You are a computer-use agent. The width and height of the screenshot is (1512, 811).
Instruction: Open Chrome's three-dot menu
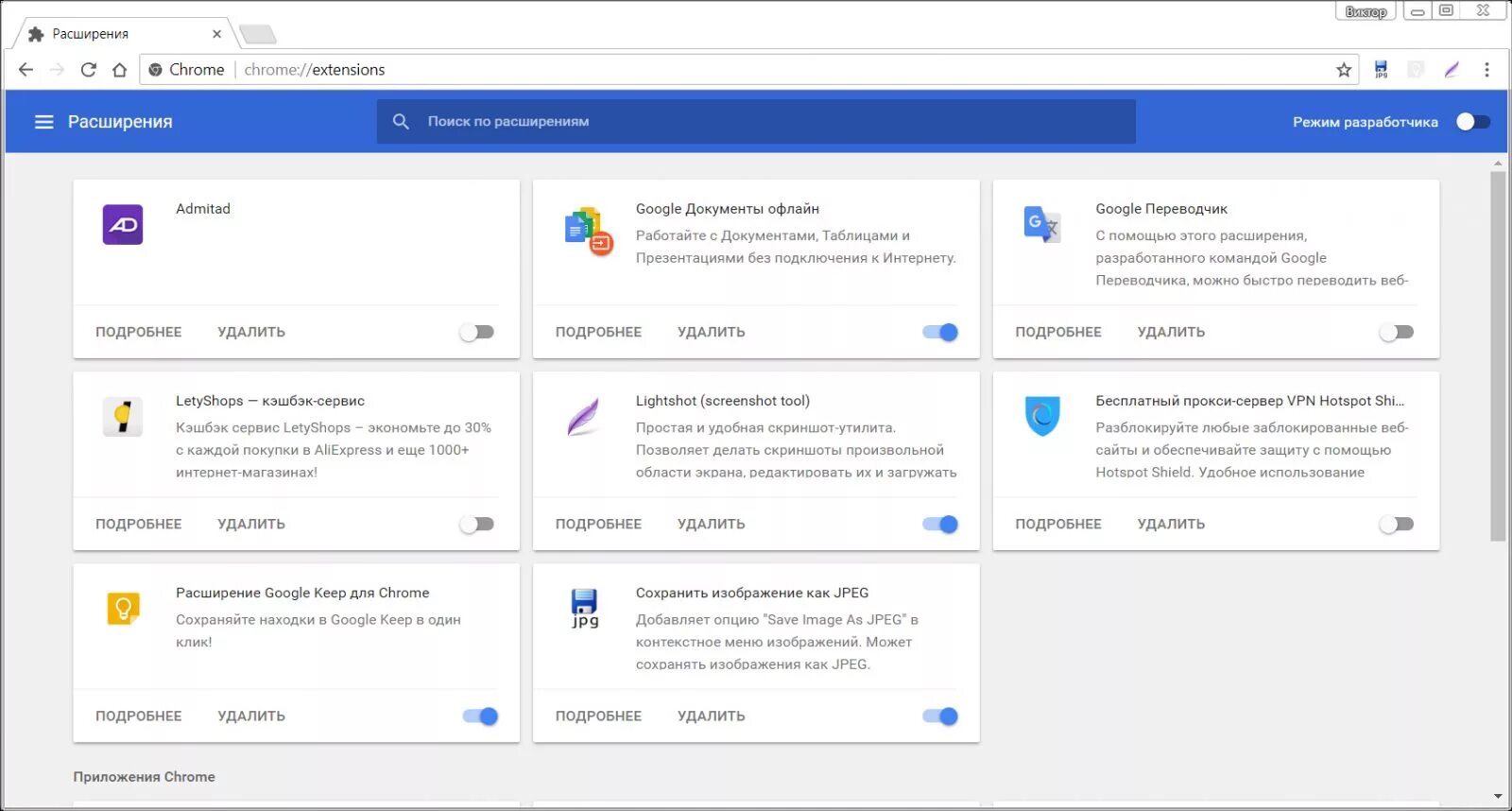pyautogui.click(x=1486, y=70)
